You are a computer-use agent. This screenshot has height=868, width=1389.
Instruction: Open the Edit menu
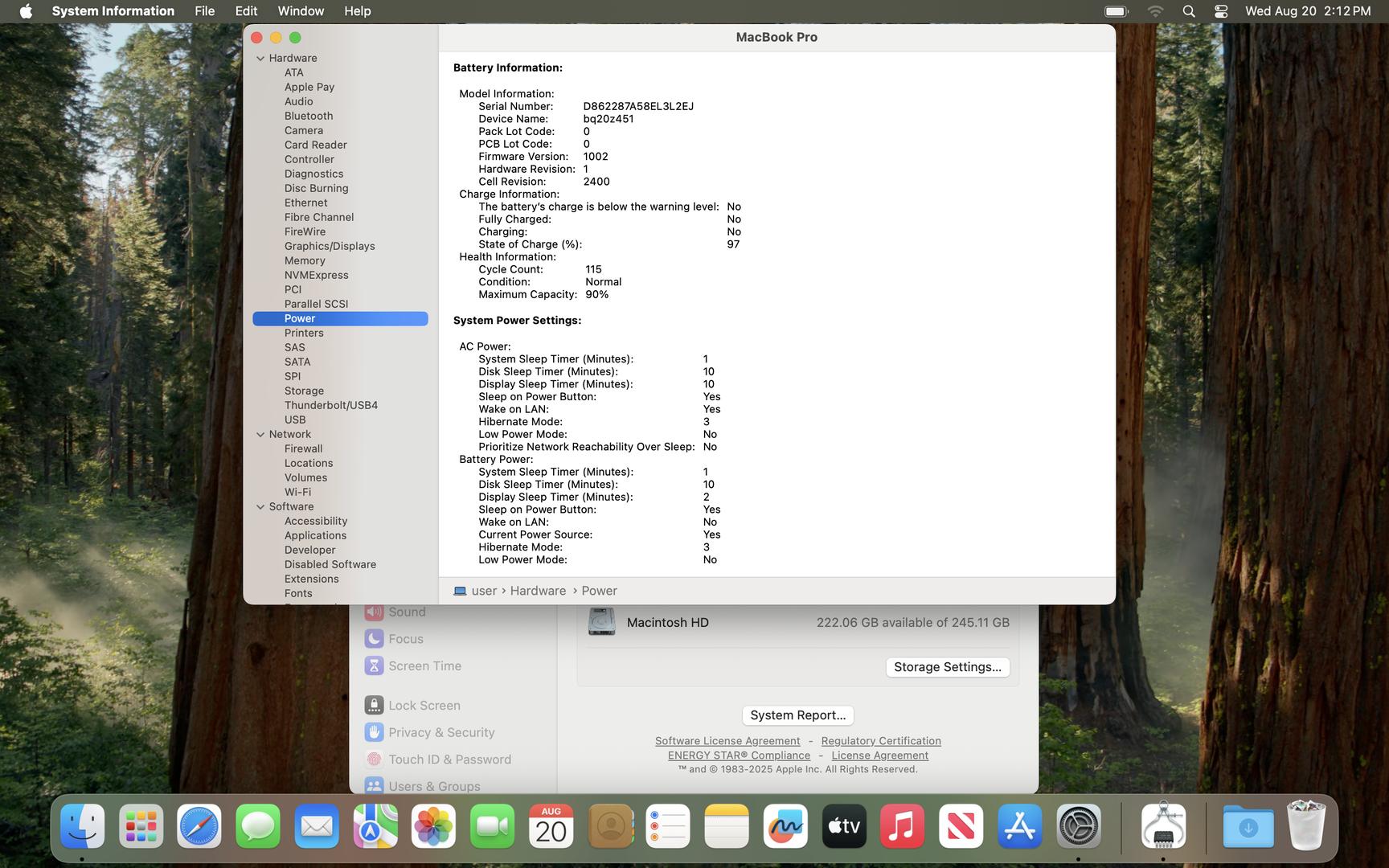246,11
